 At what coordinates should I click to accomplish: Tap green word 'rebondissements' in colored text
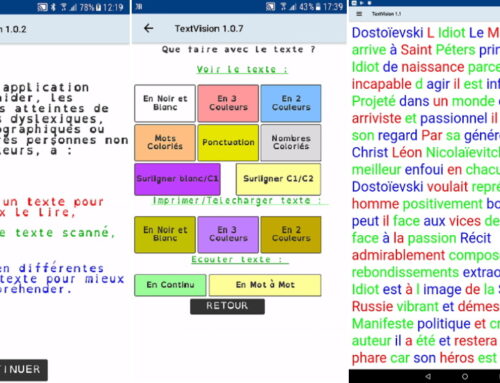[405, 272]
